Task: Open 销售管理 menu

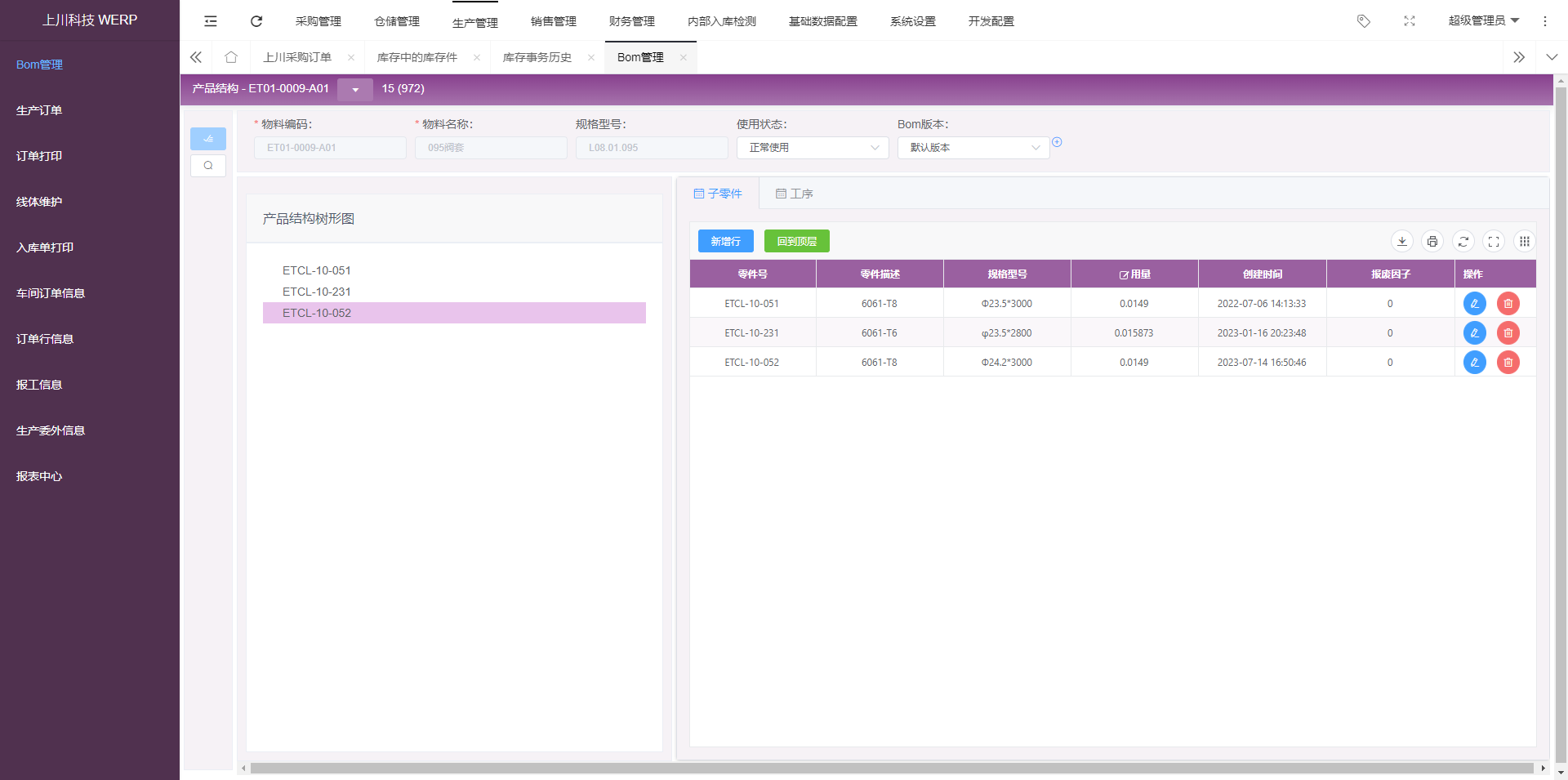Action: click(554, 21)
